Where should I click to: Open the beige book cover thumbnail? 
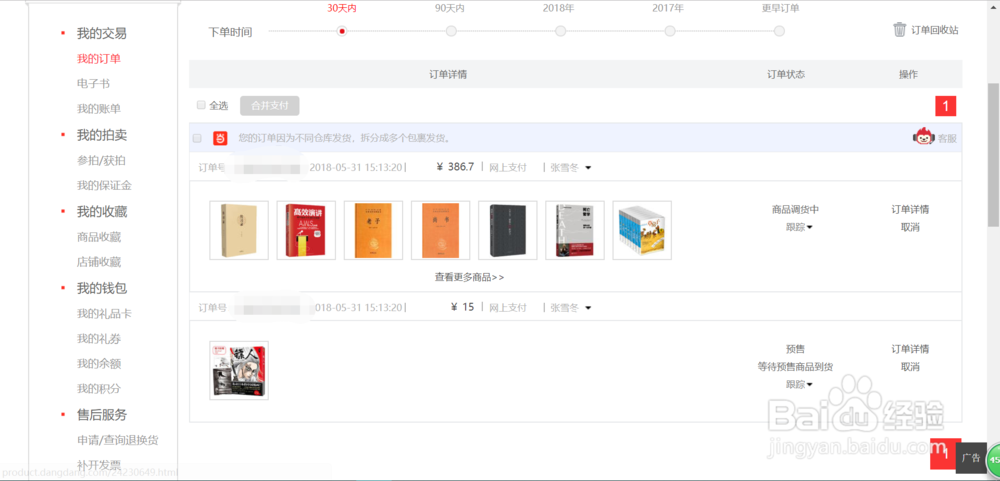[x=239, y=230]
